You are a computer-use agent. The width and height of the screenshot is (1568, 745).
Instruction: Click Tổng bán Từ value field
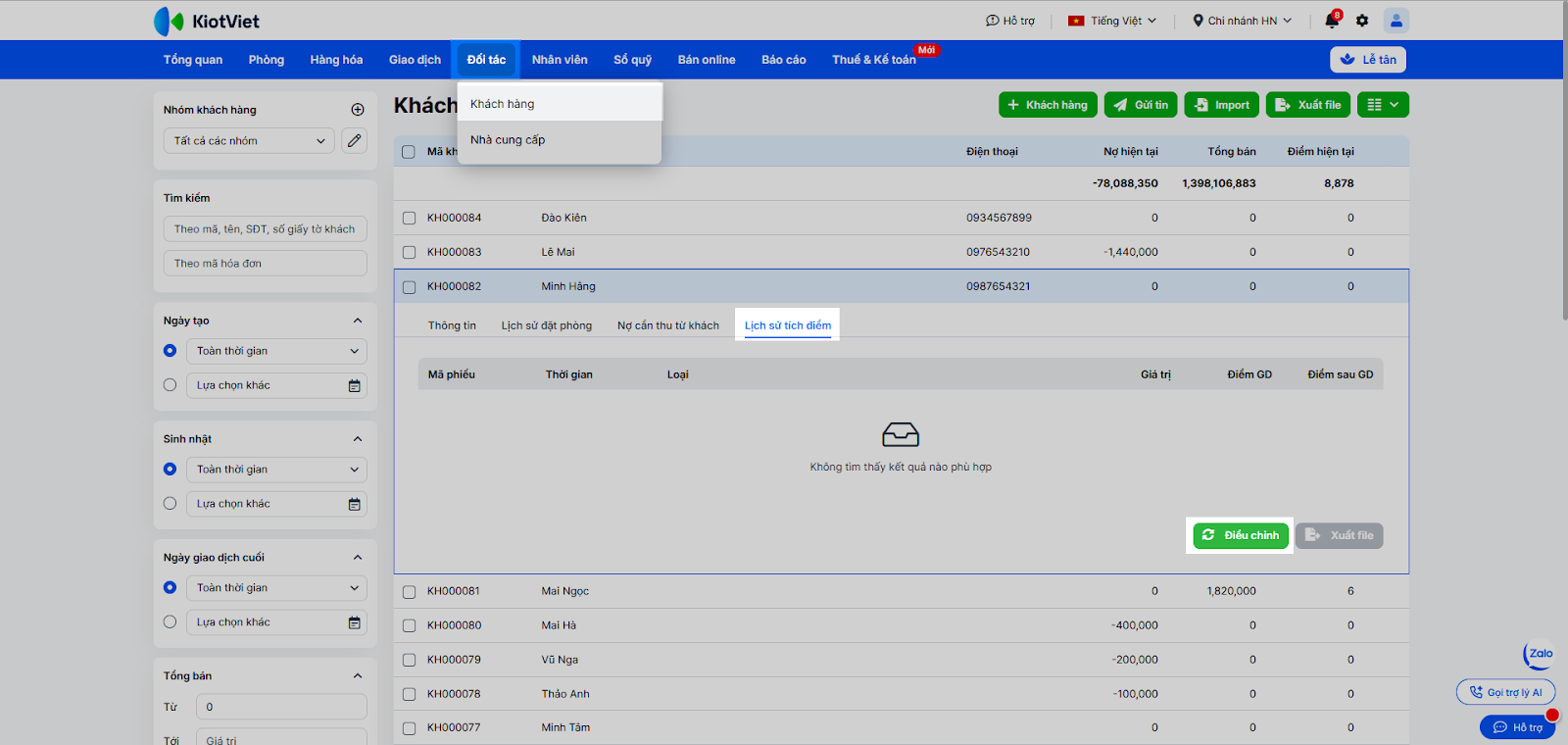(282, 707)
